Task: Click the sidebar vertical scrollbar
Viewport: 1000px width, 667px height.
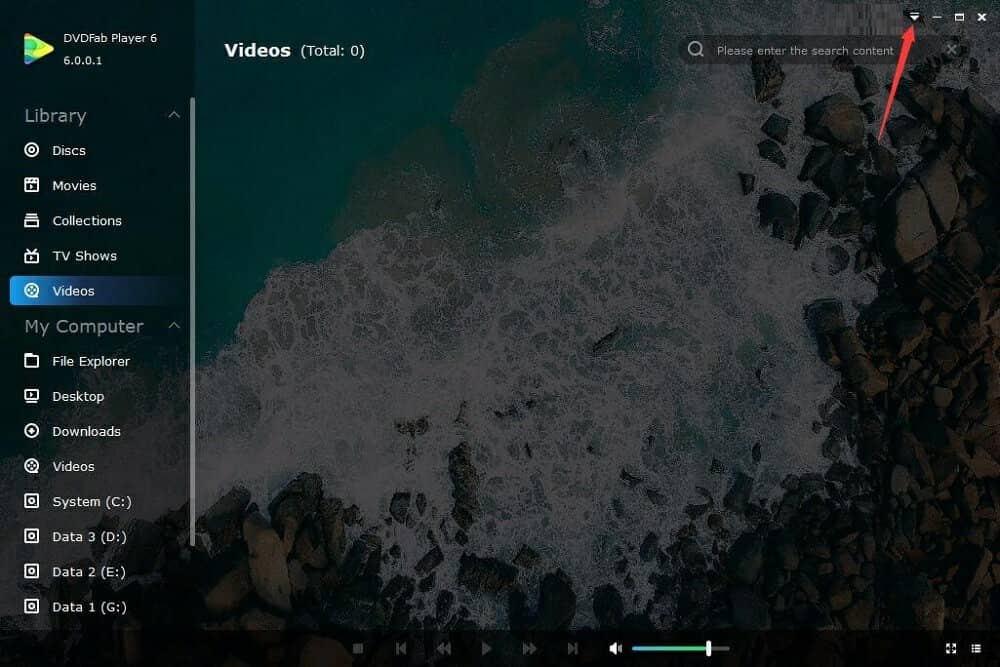Action: coord(192,321)
